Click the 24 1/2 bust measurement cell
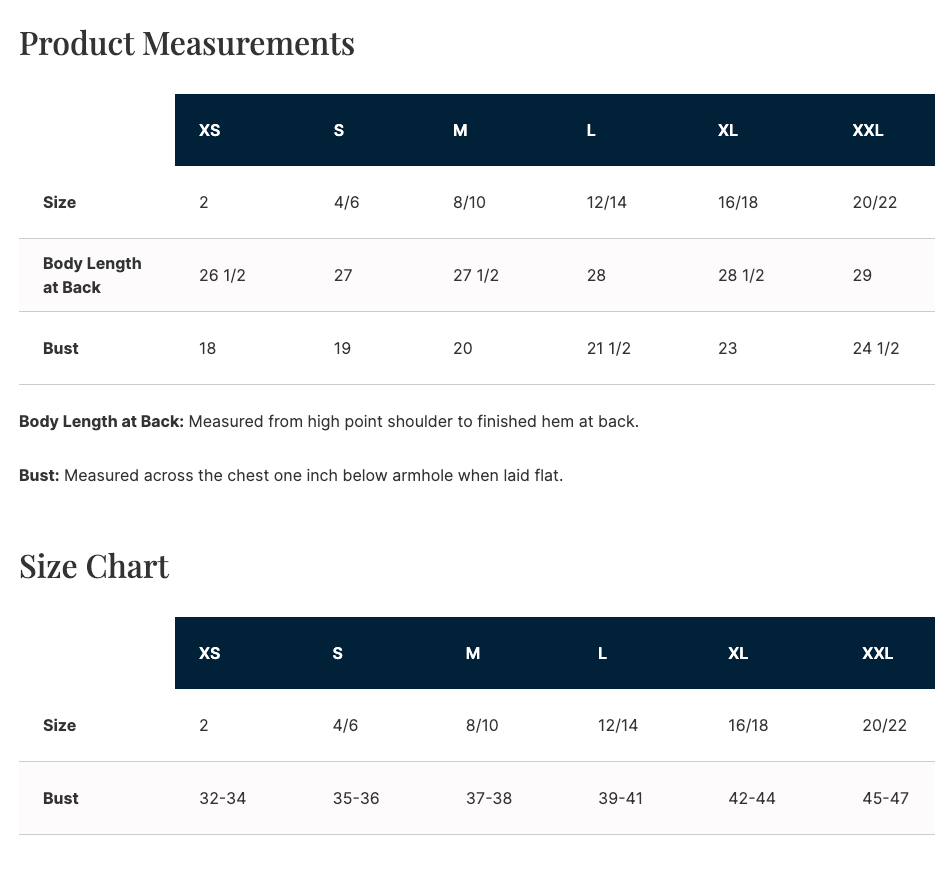This screenshot has width=935, height=882. pos(875,348)
